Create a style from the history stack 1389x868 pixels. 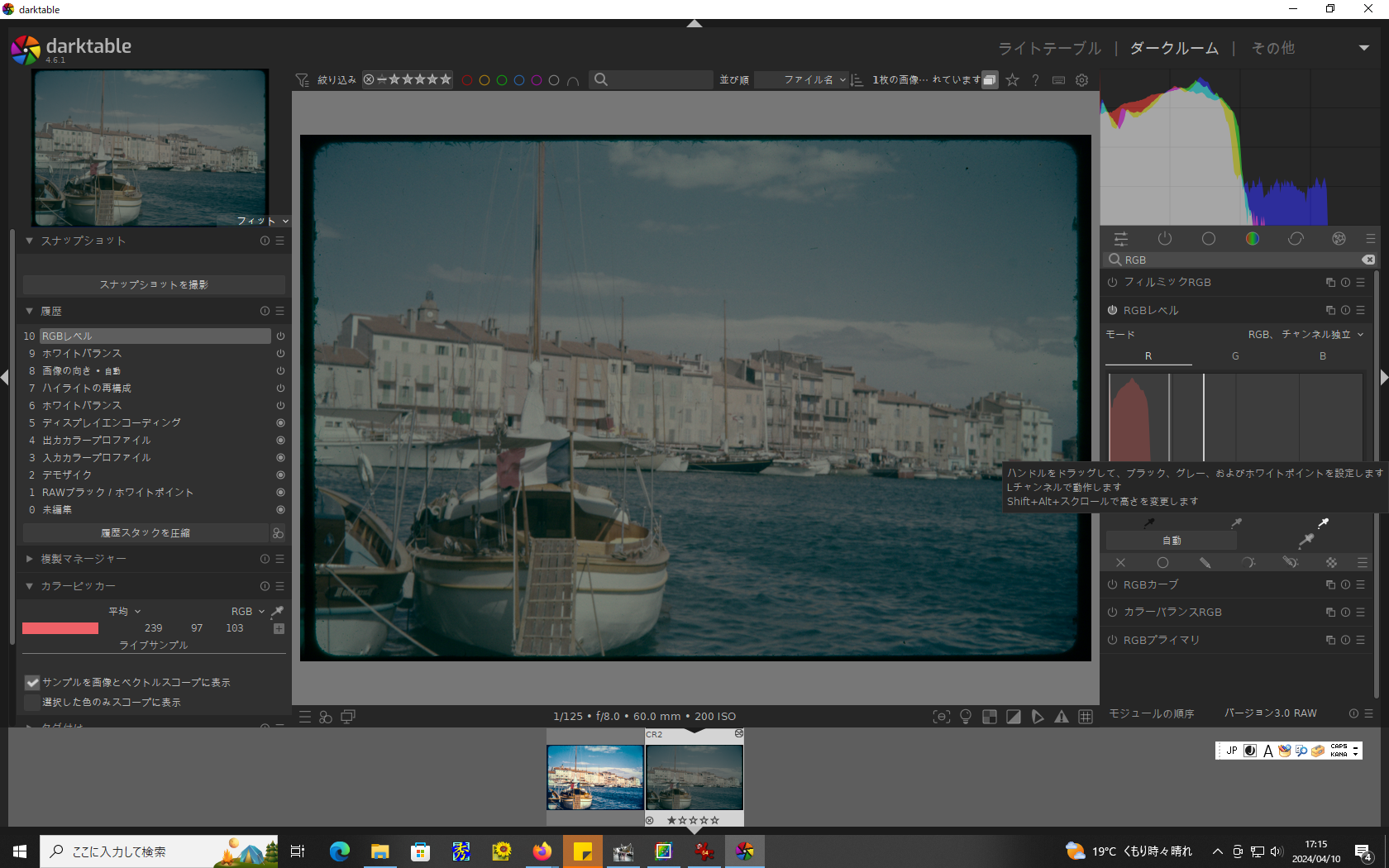click(278, 533)
